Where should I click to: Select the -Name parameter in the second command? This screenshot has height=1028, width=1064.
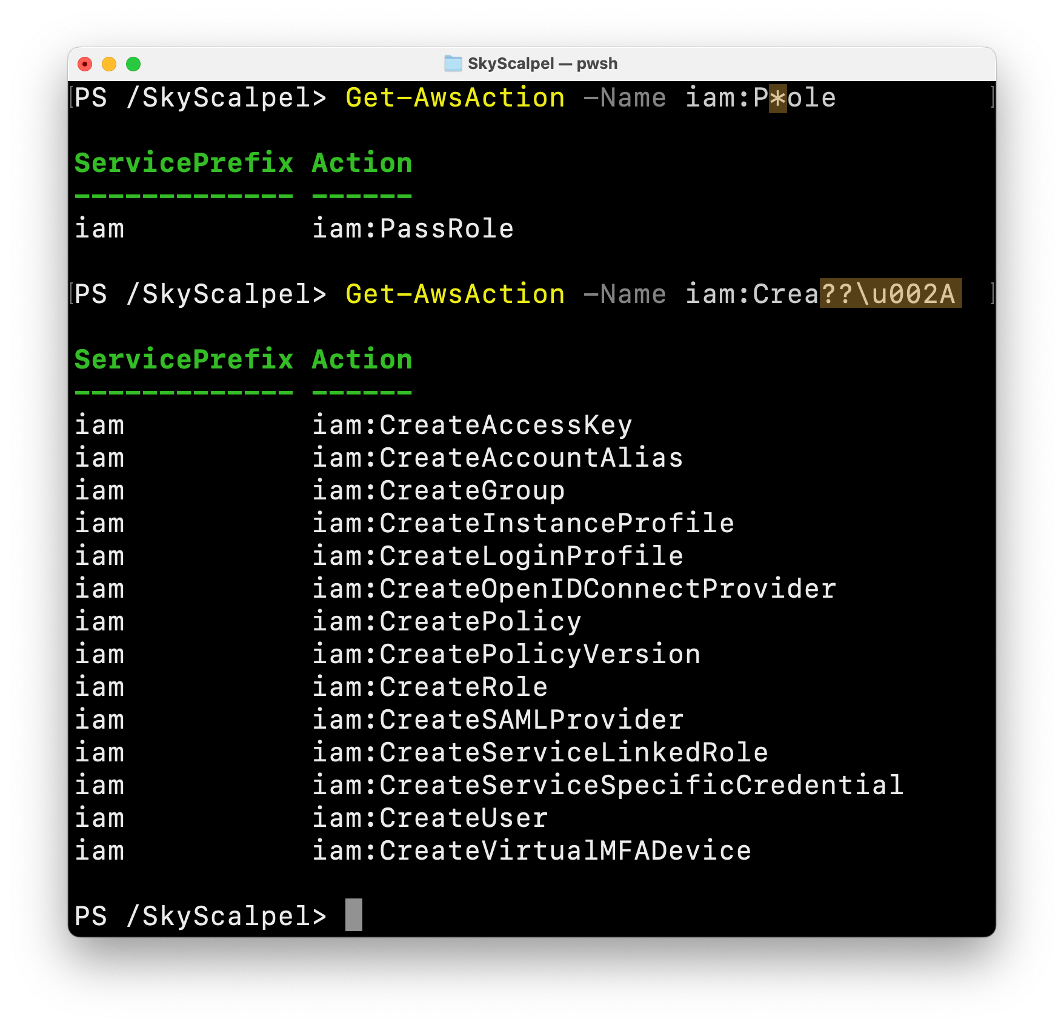point(625,294)
